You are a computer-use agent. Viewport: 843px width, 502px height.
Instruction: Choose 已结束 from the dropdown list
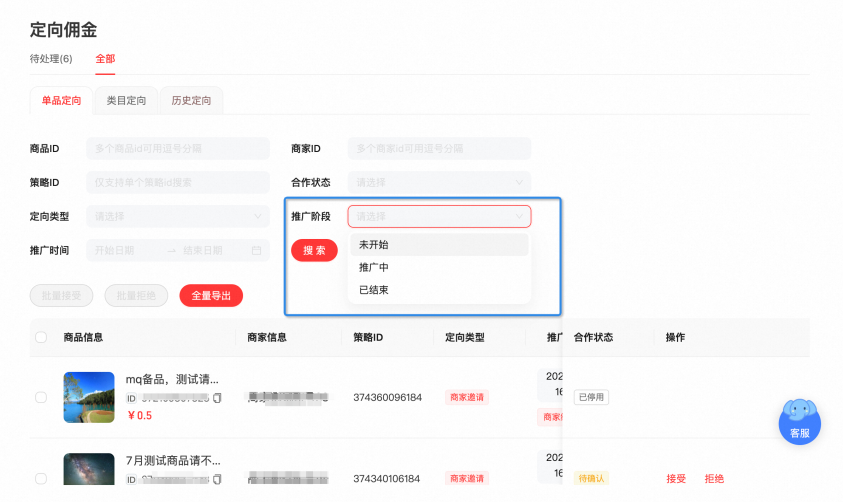coord(439,290)
